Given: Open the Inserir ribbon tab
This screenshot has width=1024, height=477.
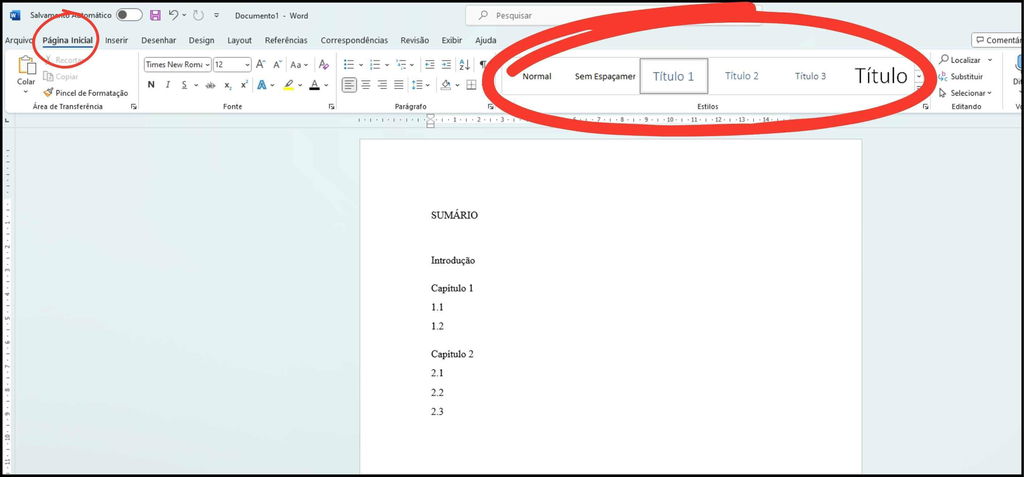Looking at the screenshot, I should 116,41.
